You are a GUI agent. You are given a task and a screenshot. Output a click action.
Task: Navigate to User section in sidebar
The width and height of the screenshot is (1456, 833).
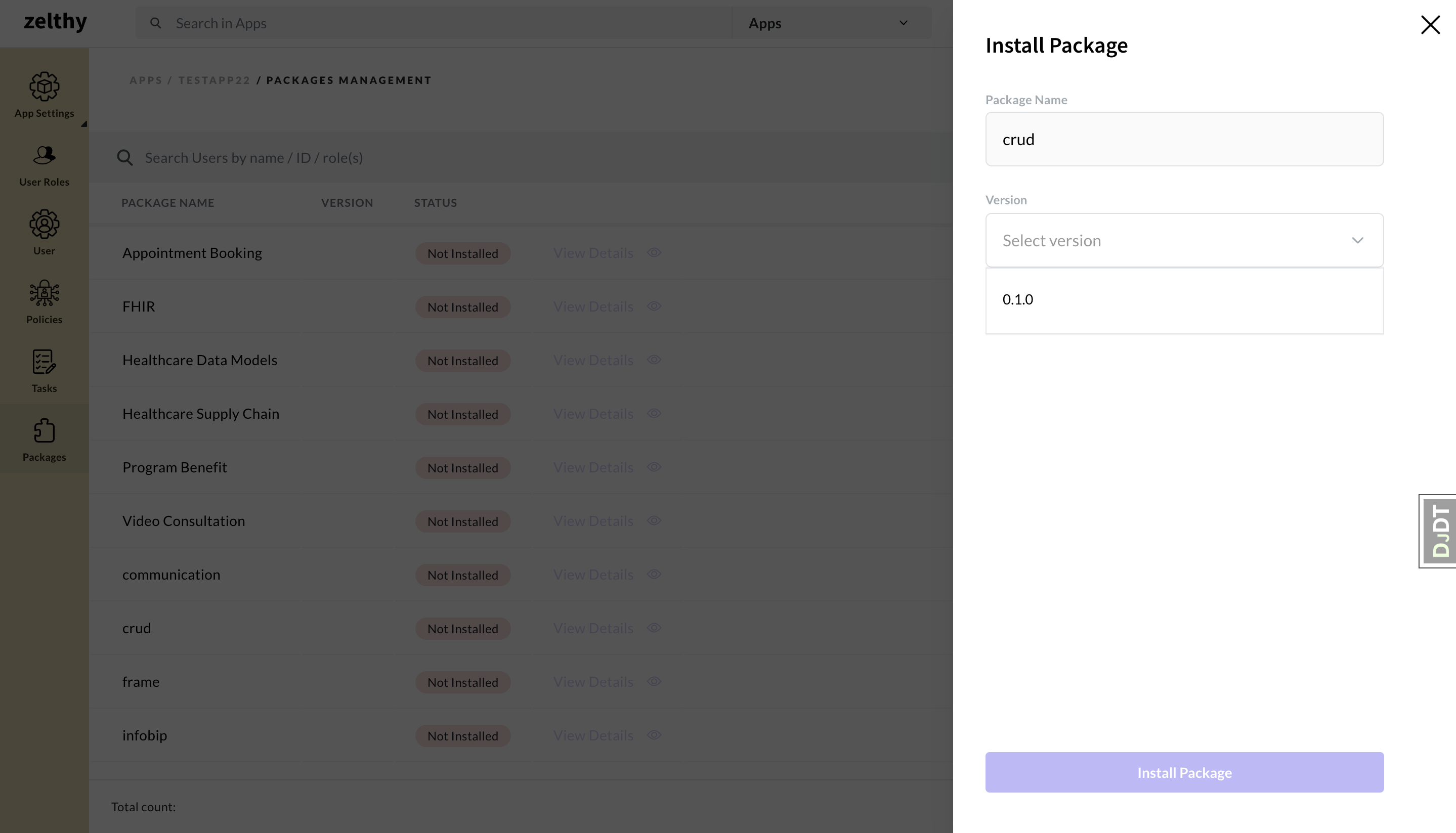pos(44,233)
